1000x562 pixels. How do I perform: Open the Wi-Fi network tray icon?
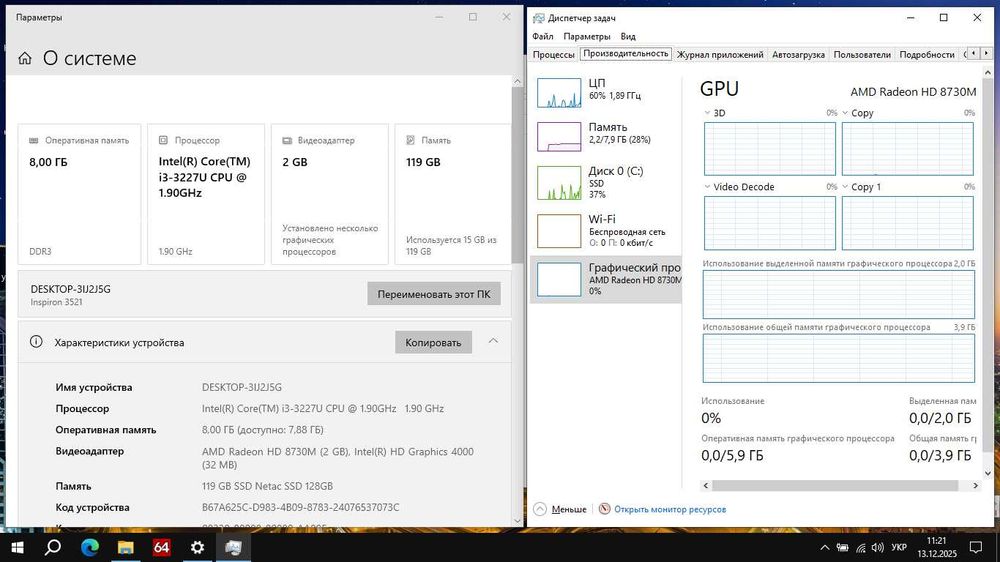[861, 547]
